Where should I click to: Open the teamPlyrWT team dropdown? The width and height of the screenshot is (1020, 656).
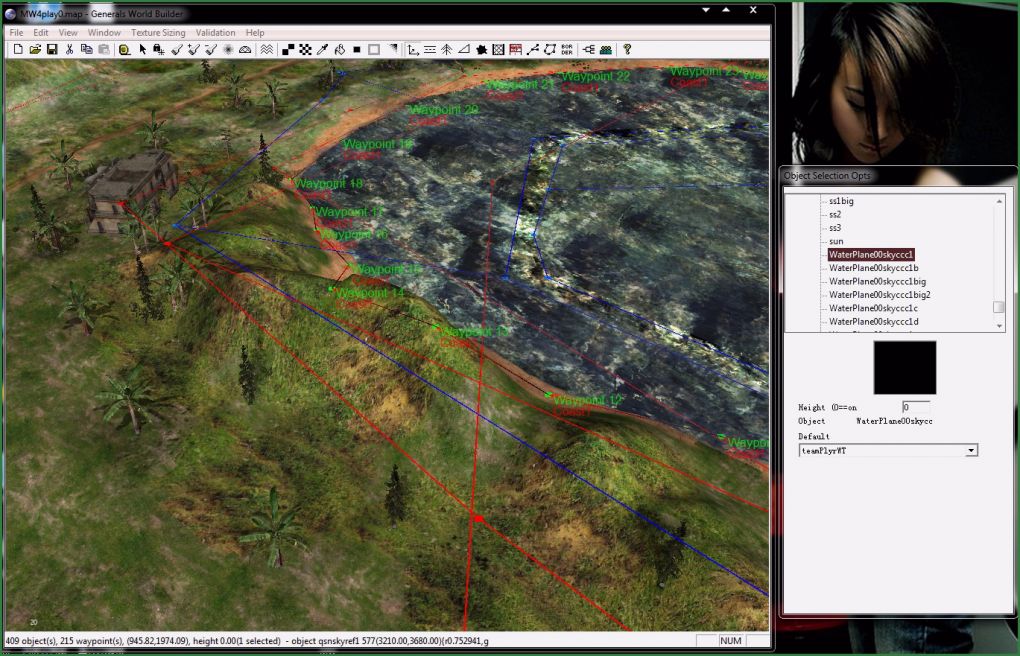coord(970,451)
